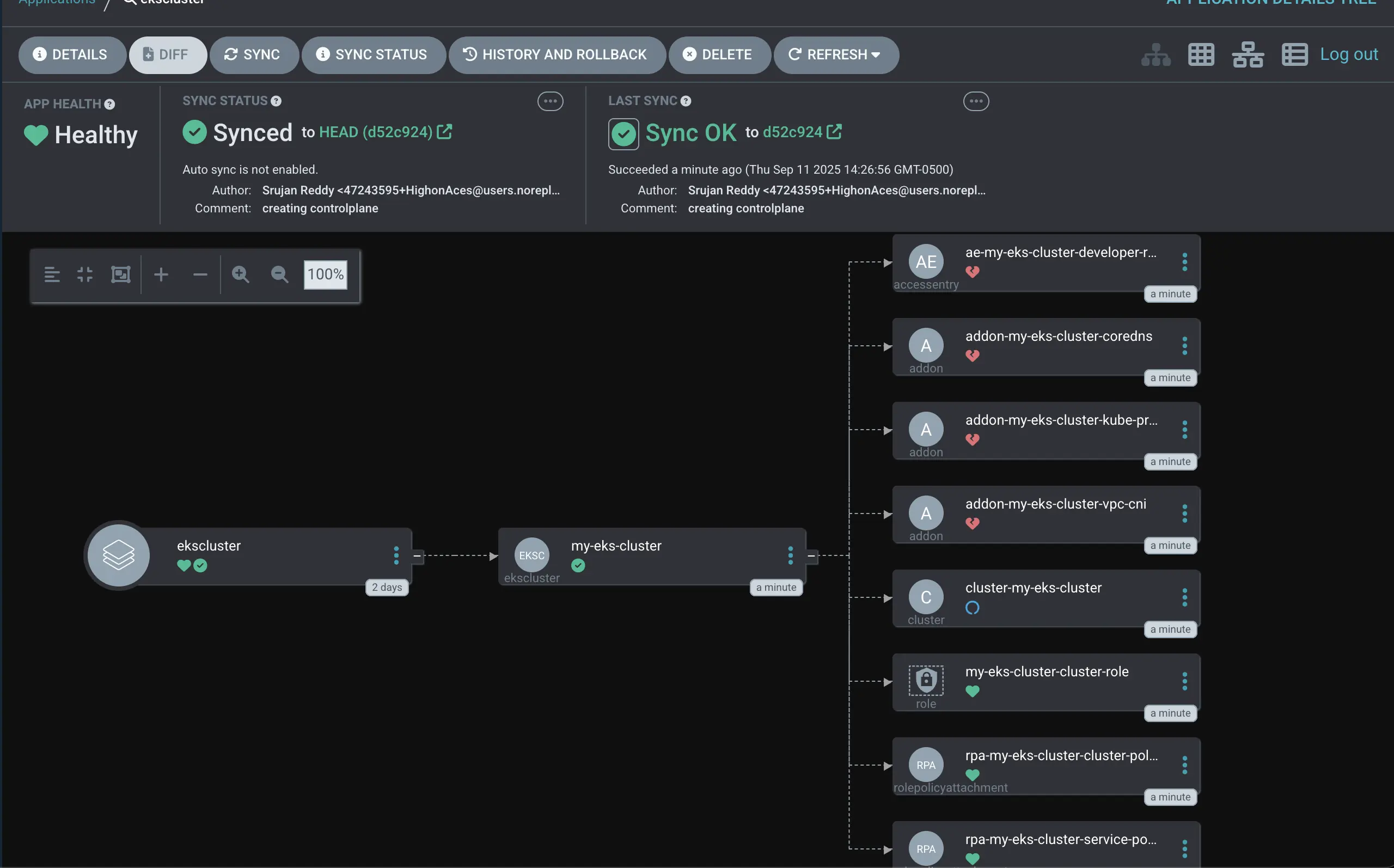Switch to the pods grid view icon

(x=1201, y=54)
